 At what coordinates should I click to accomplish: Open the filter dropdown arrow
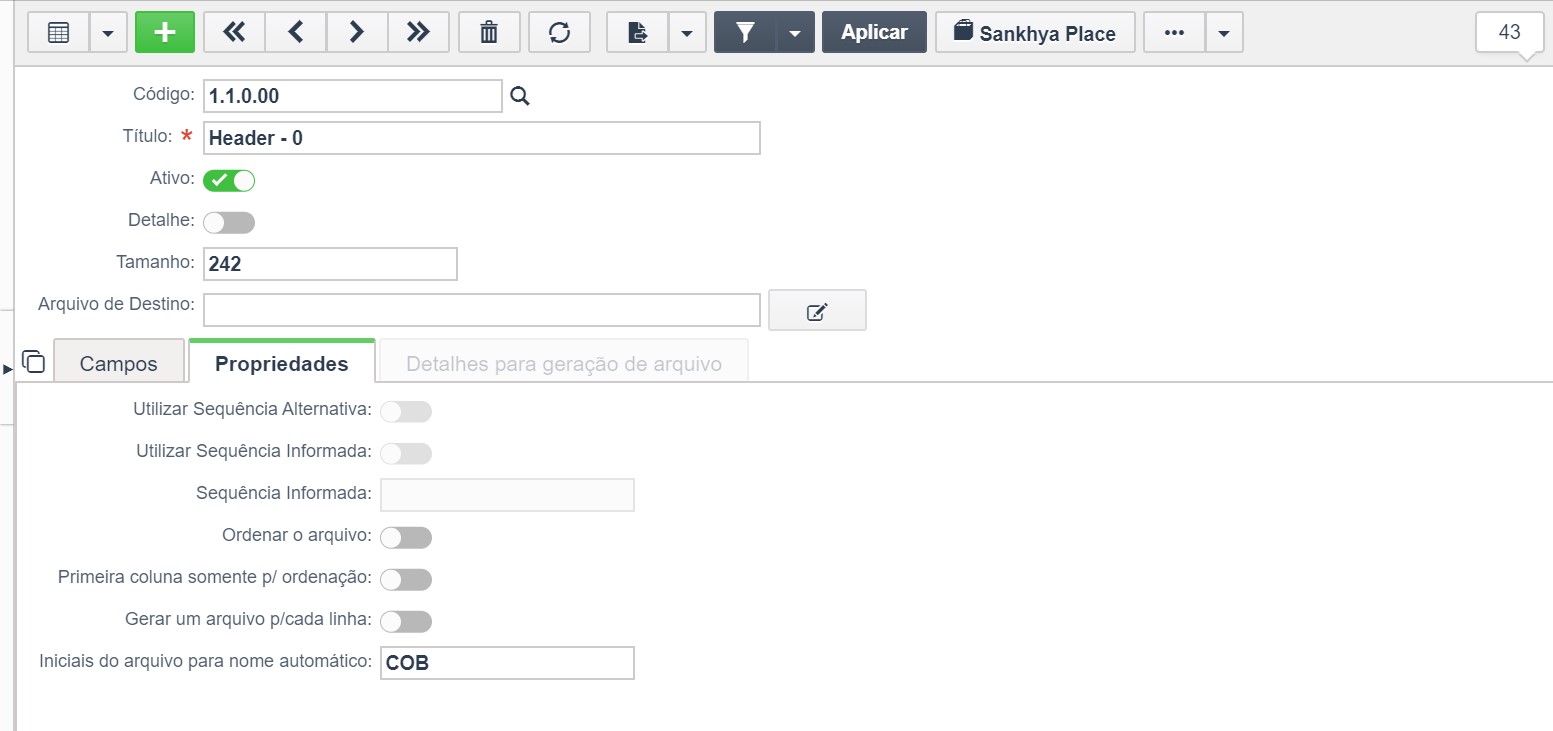[x=795, y=32]
